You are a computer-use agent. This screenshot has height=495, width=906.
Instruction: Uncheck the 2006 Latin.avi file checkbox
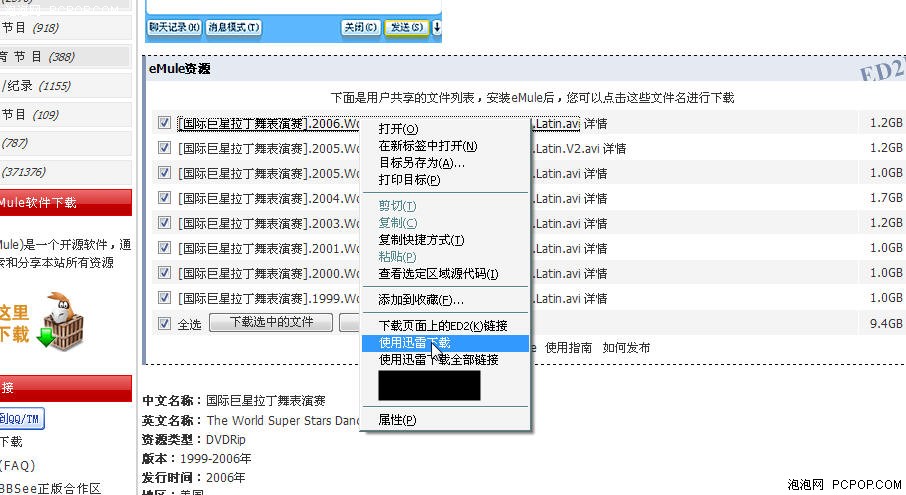tap(164, 123)
